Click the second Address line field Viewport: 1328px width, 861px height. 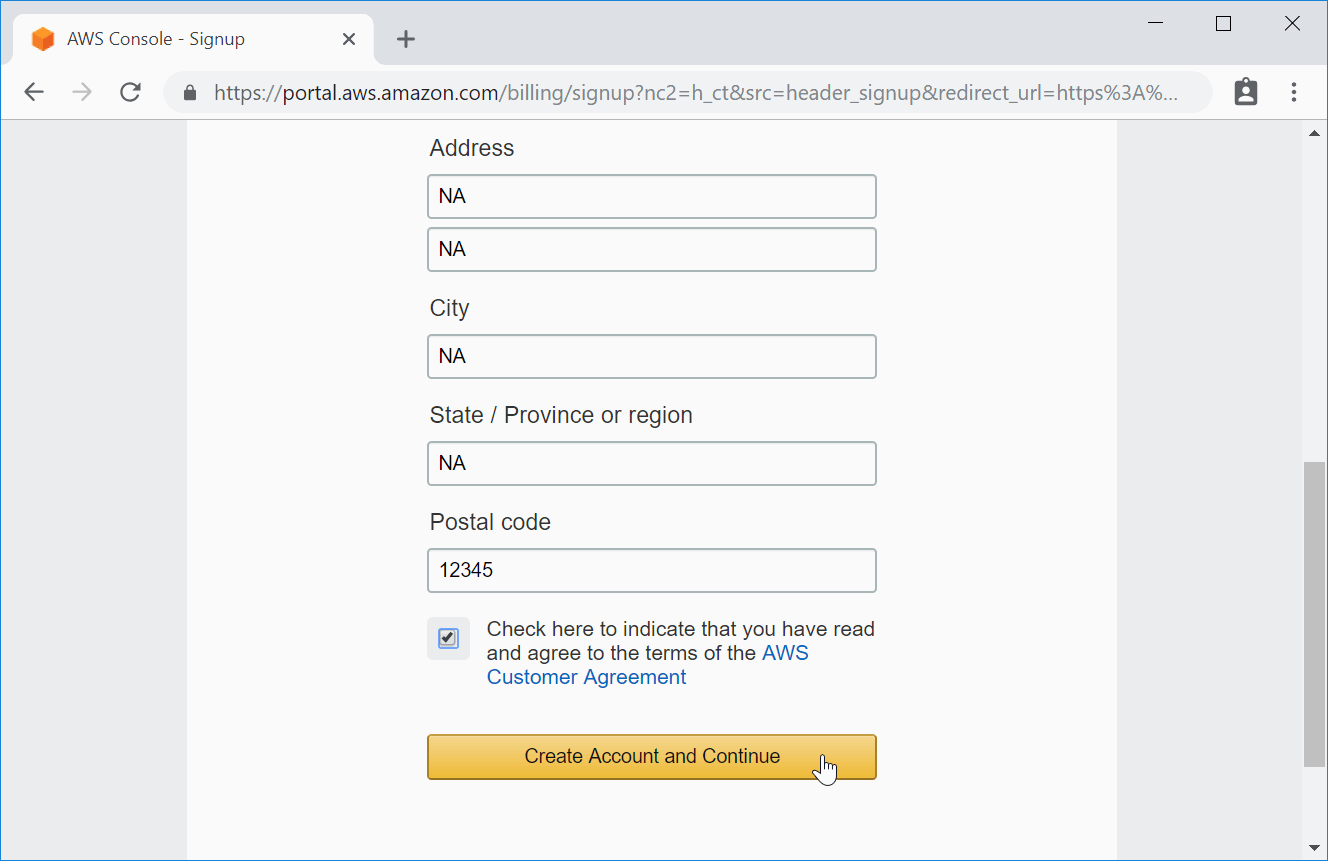pyautogui.click(x=652, y=249)
